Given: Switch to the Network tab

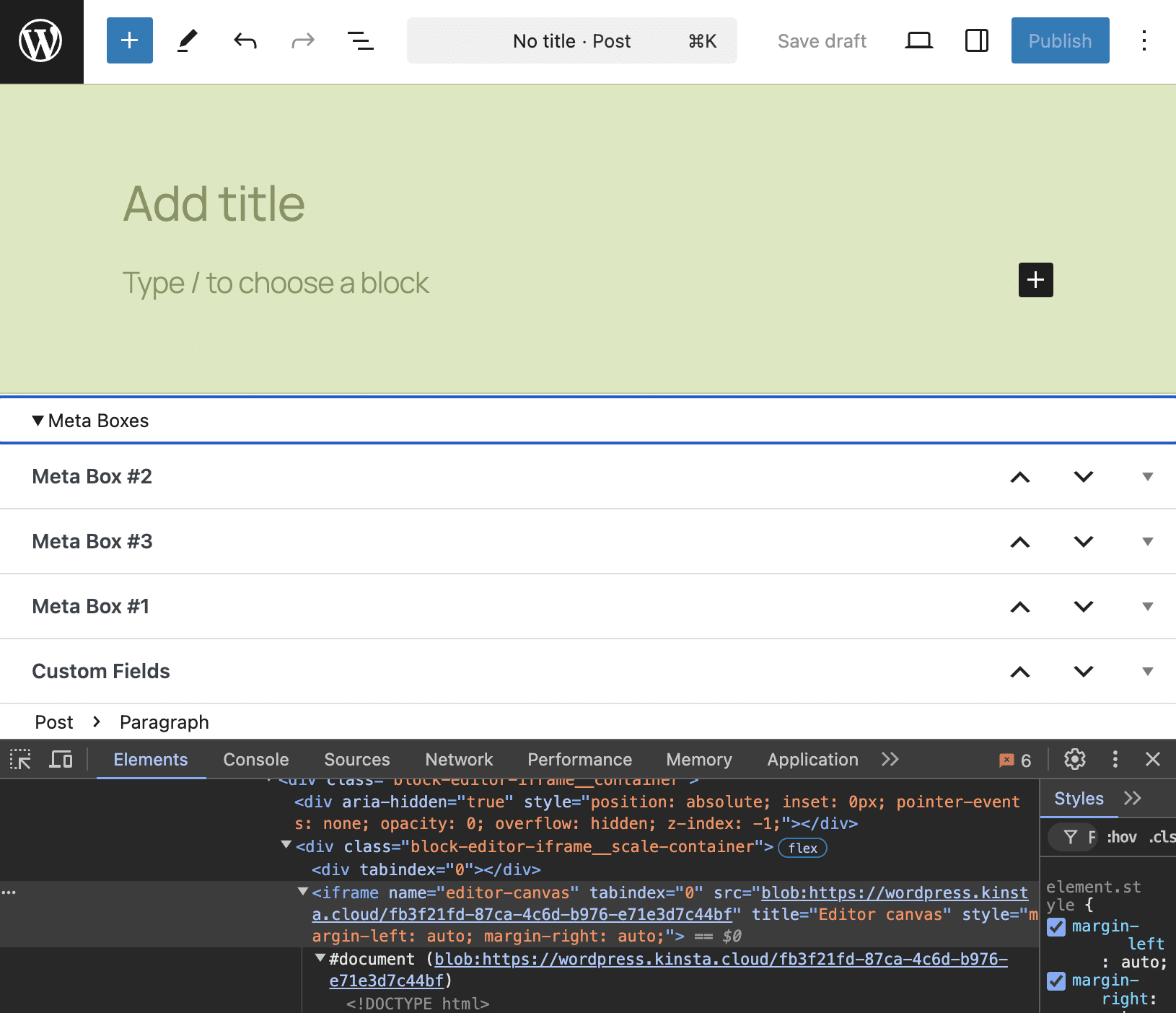Looking at the screenshot, I should pyautogui.click(x=459, y=759).
